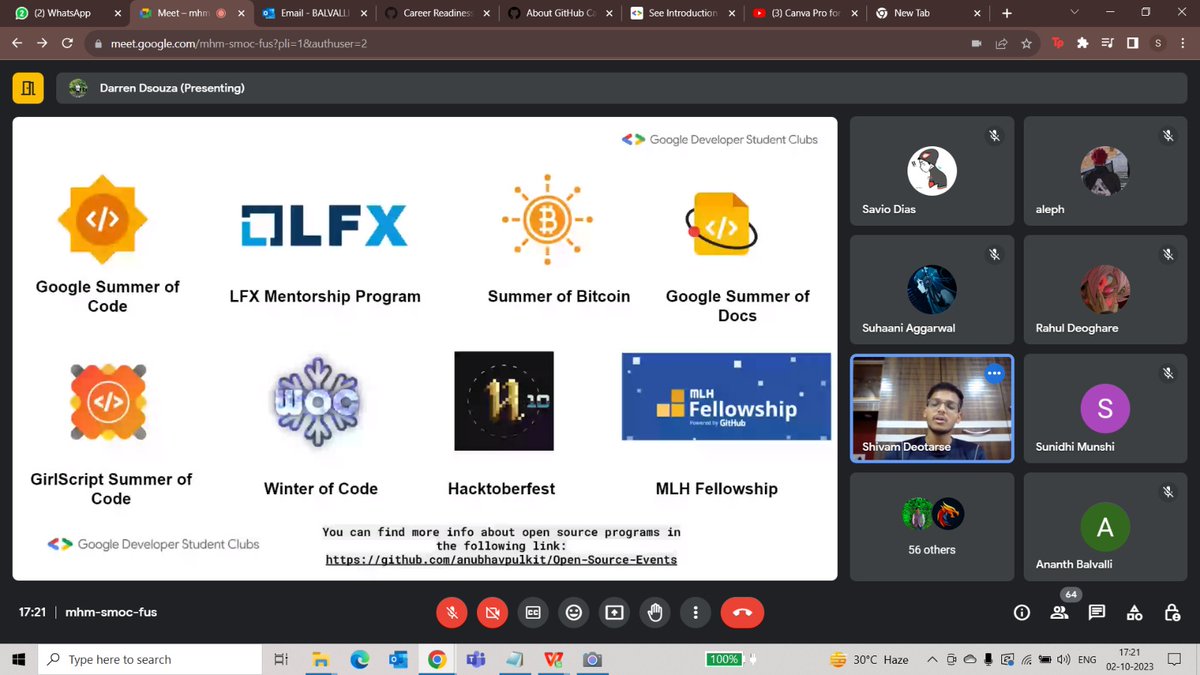Open a new browser tab
This screenshot has height=675, width=1200.
point(1006,14)
